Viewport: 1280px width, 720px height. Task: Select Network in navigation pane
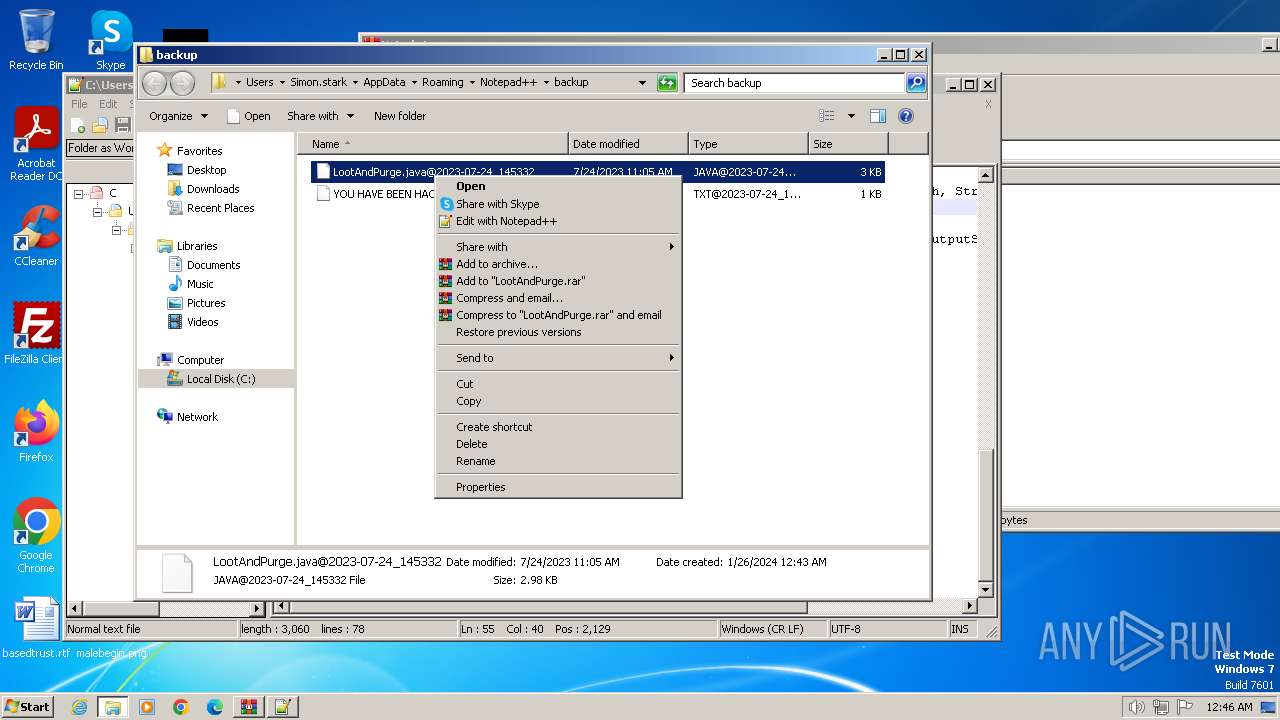(197, 417)
